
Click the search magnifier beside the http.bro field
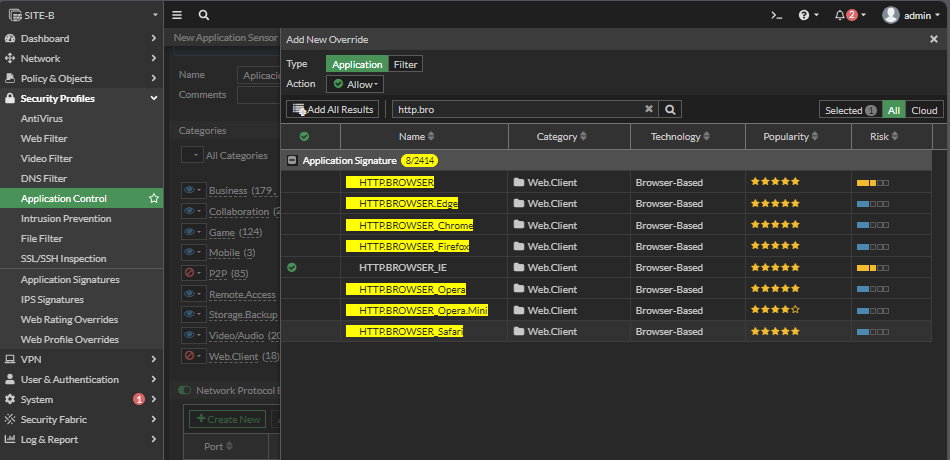(672, 109)
